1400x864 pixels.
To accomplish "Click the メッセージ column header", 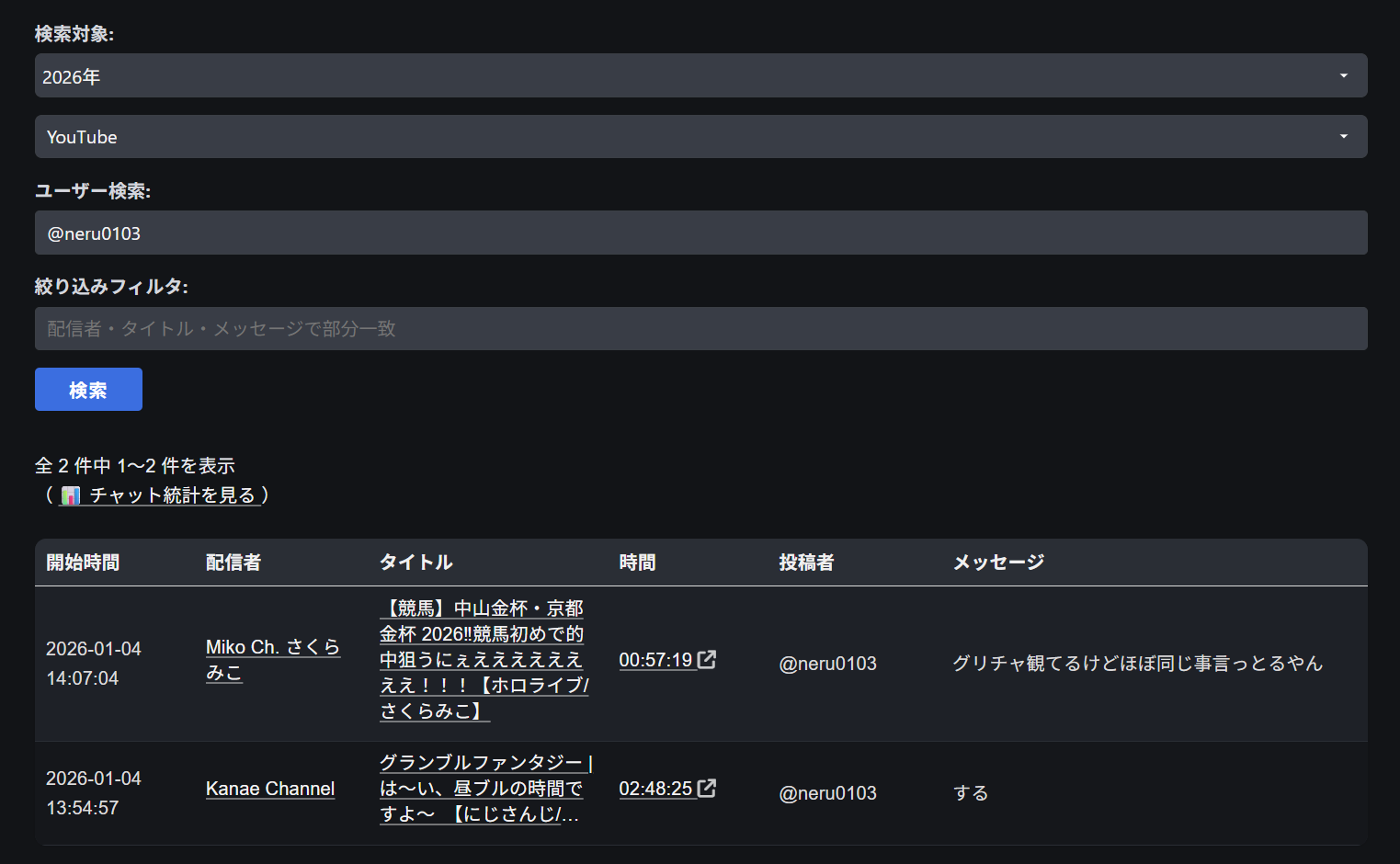I will coord(998,563).
